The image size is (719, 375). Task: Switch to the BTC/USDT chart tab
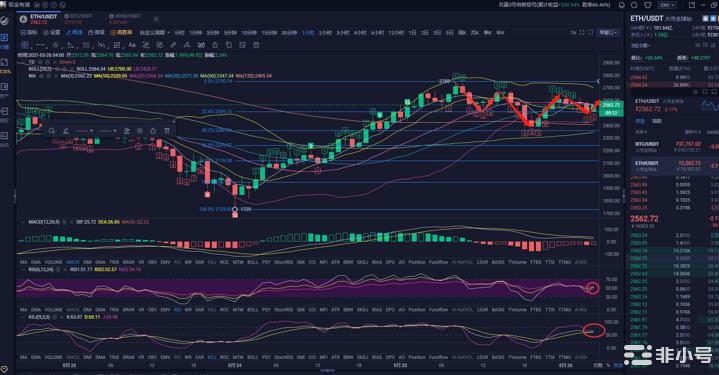pyautogui.click(x=79, y=19)
